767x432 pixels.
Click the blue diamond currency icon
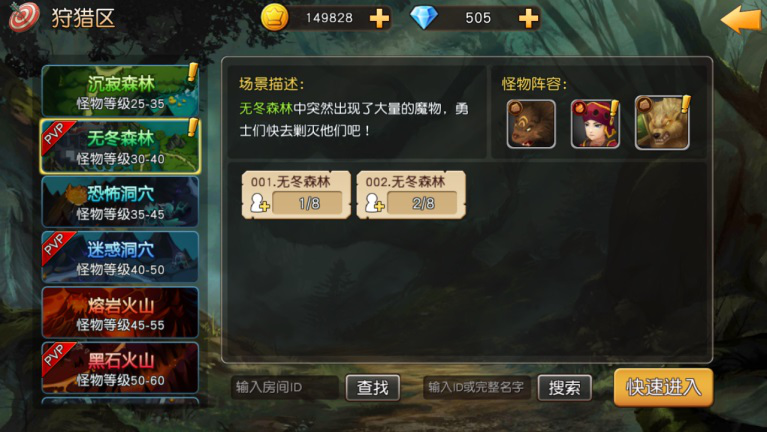424,18
